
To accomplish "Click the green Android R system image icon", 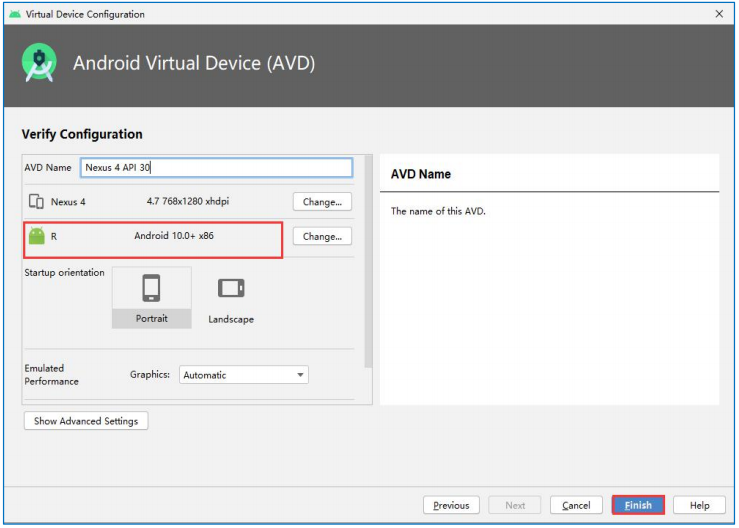I will [x=36, y=236].
